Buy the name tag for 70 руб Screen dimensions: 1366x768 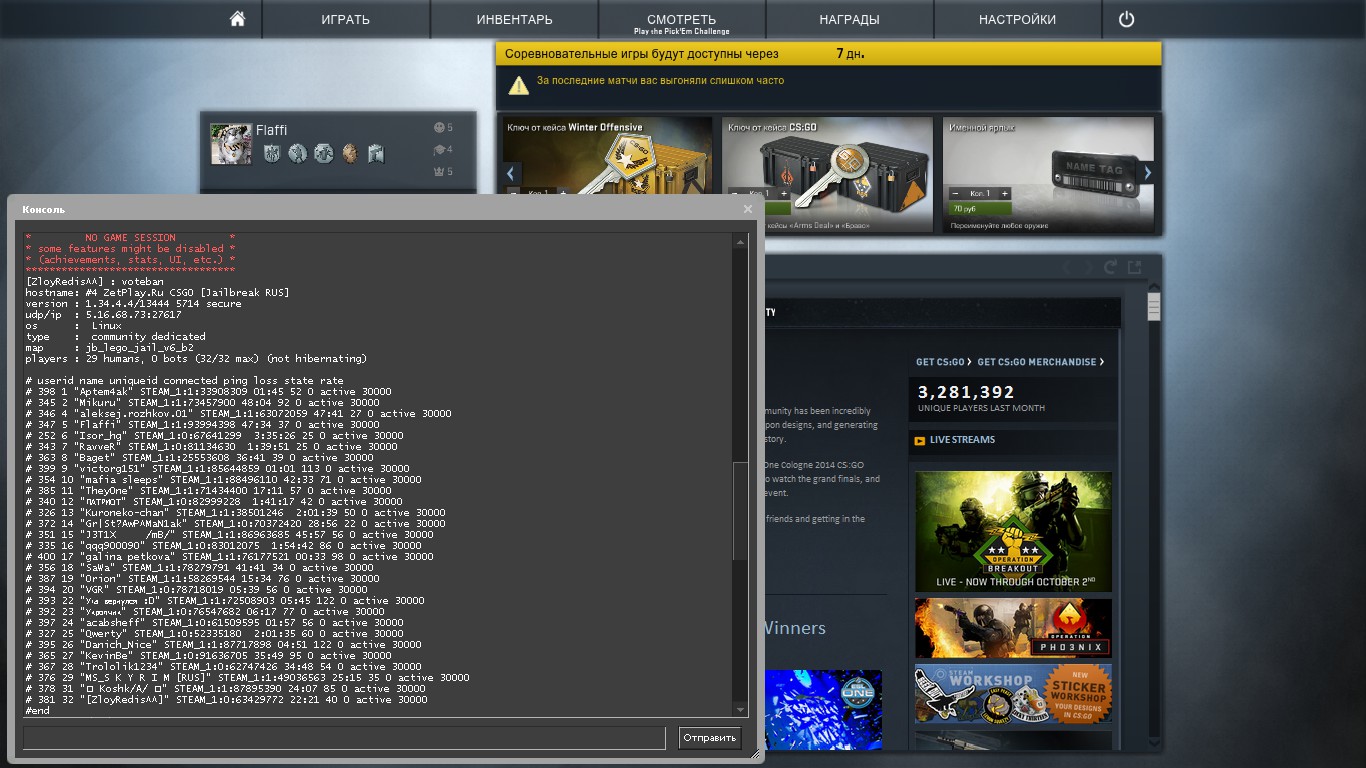click(980, 209)
